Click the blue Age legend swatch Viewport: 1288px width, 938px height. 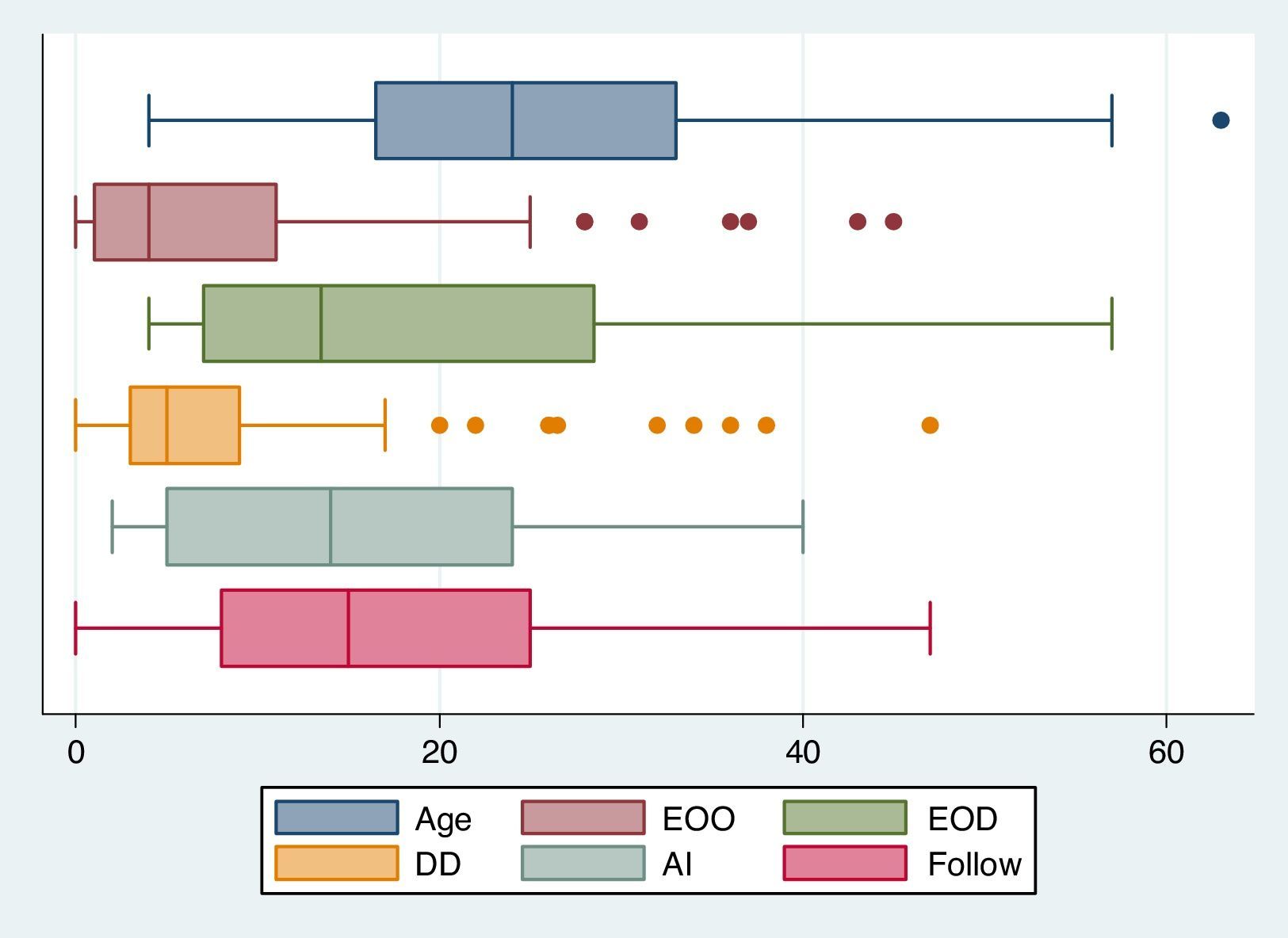coord(337,818)
